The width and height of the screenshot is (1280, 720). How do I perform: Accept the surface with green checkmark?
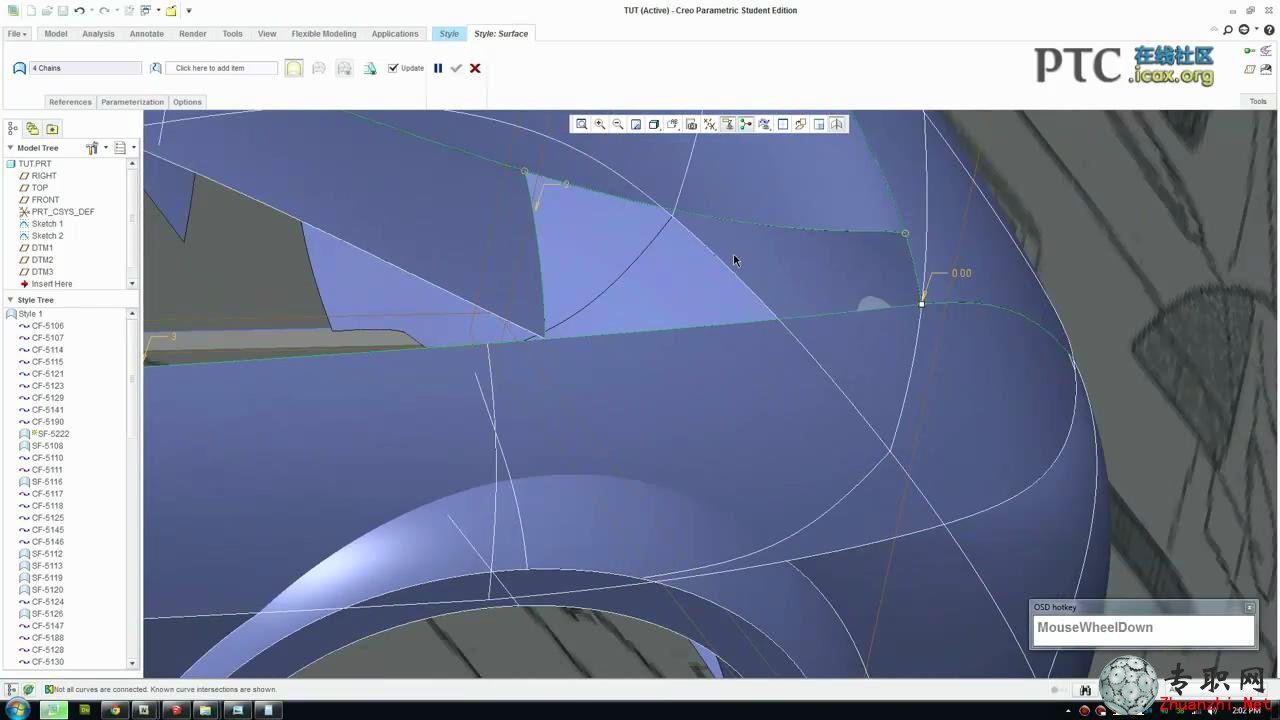(456, 68)
